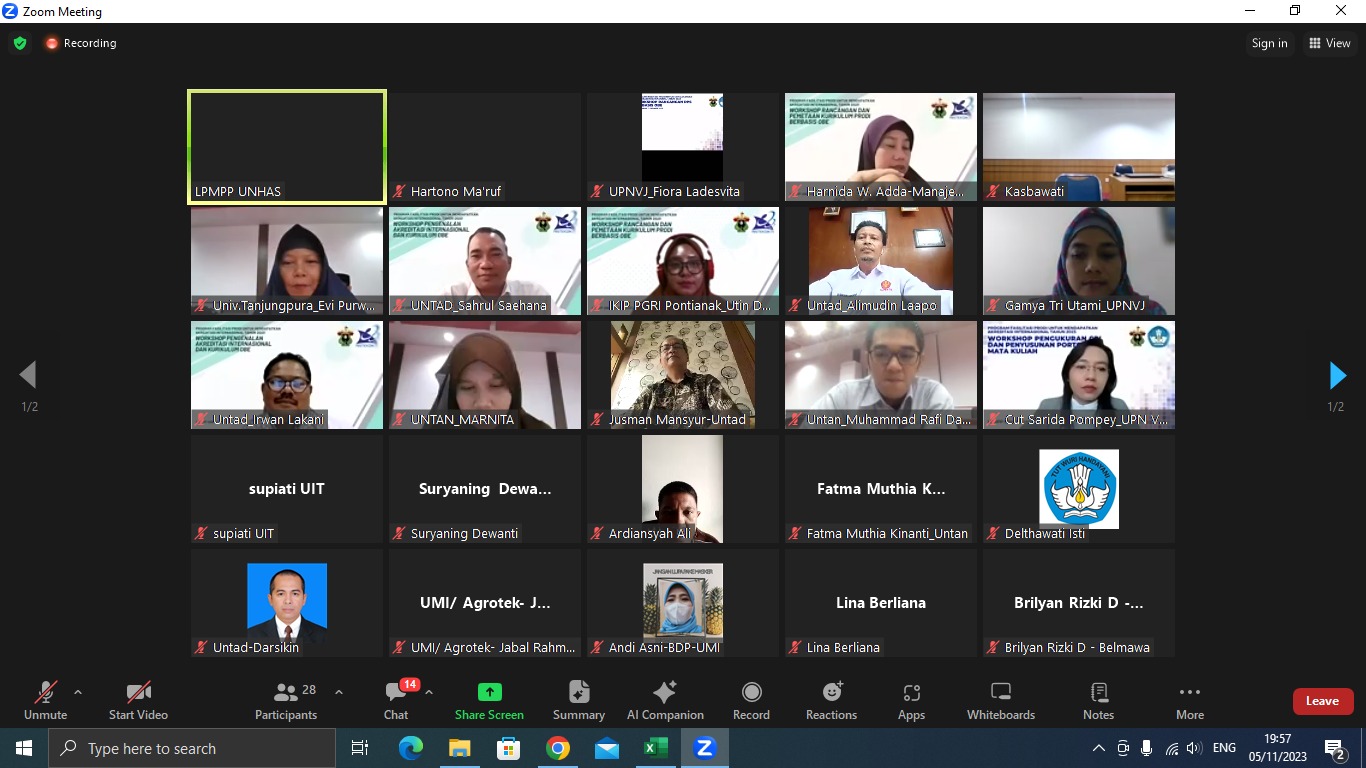Open the Reactions emoji panel
The width and height of the screenshot is (1366, 768).
[x=831, y=700]
